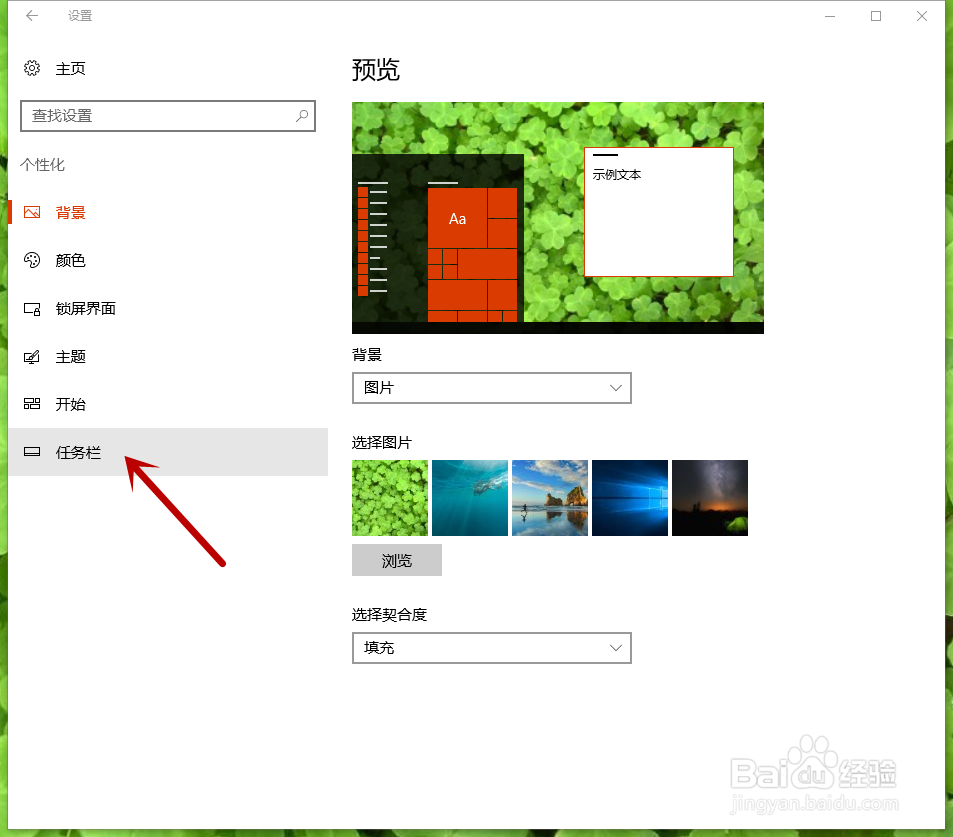The height and width of the screenshot is (837, 953).
Task: Click the 示例文本 preview window
Action: 658,213
